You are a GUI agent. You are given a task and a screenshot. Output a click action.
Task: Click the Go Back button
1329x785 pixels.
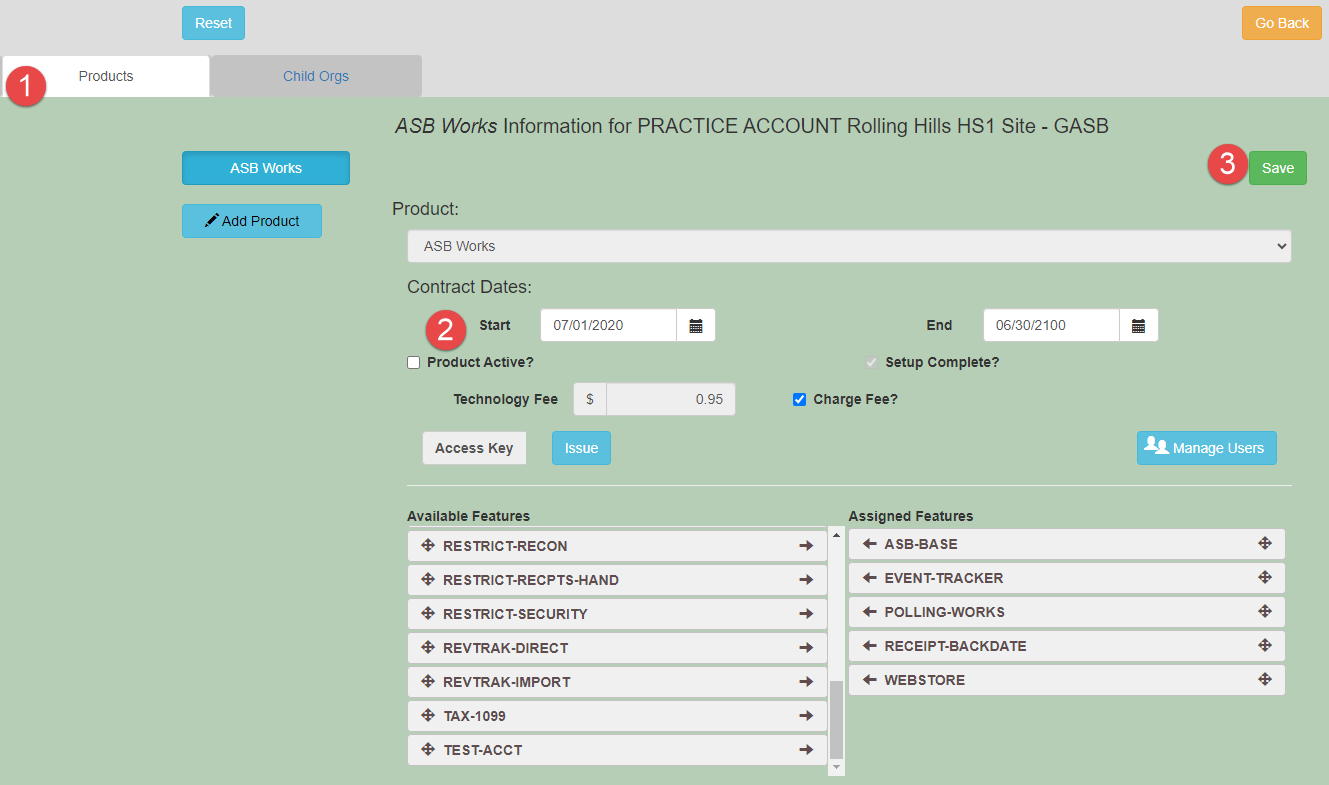[x=1282, y=23]
